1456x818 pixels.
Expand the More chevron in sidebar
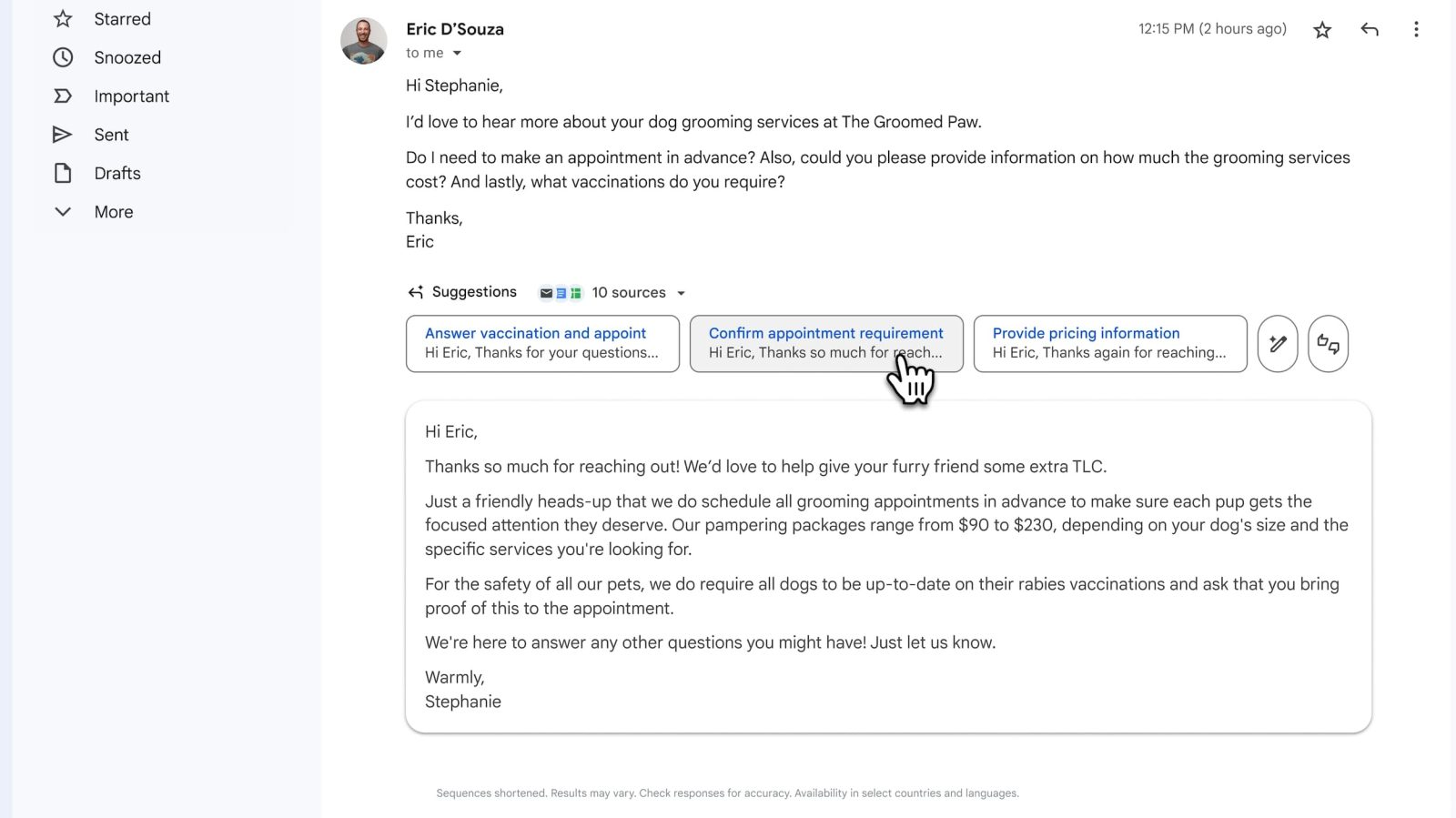point(63,212)
